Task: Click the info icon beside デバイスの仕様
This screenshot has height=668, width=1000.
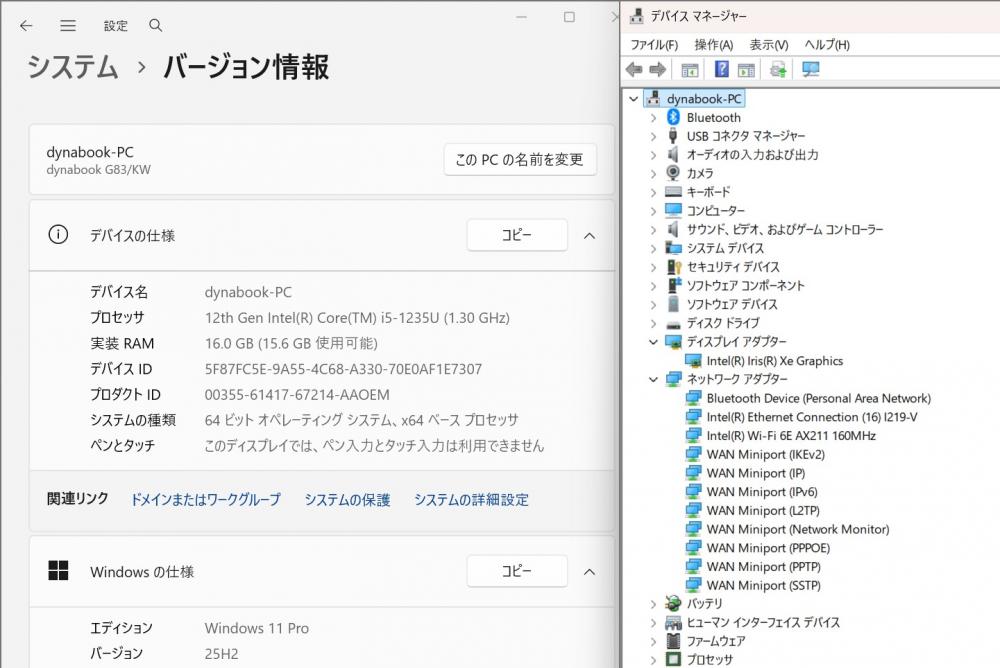Action: (x=58, y=235)
